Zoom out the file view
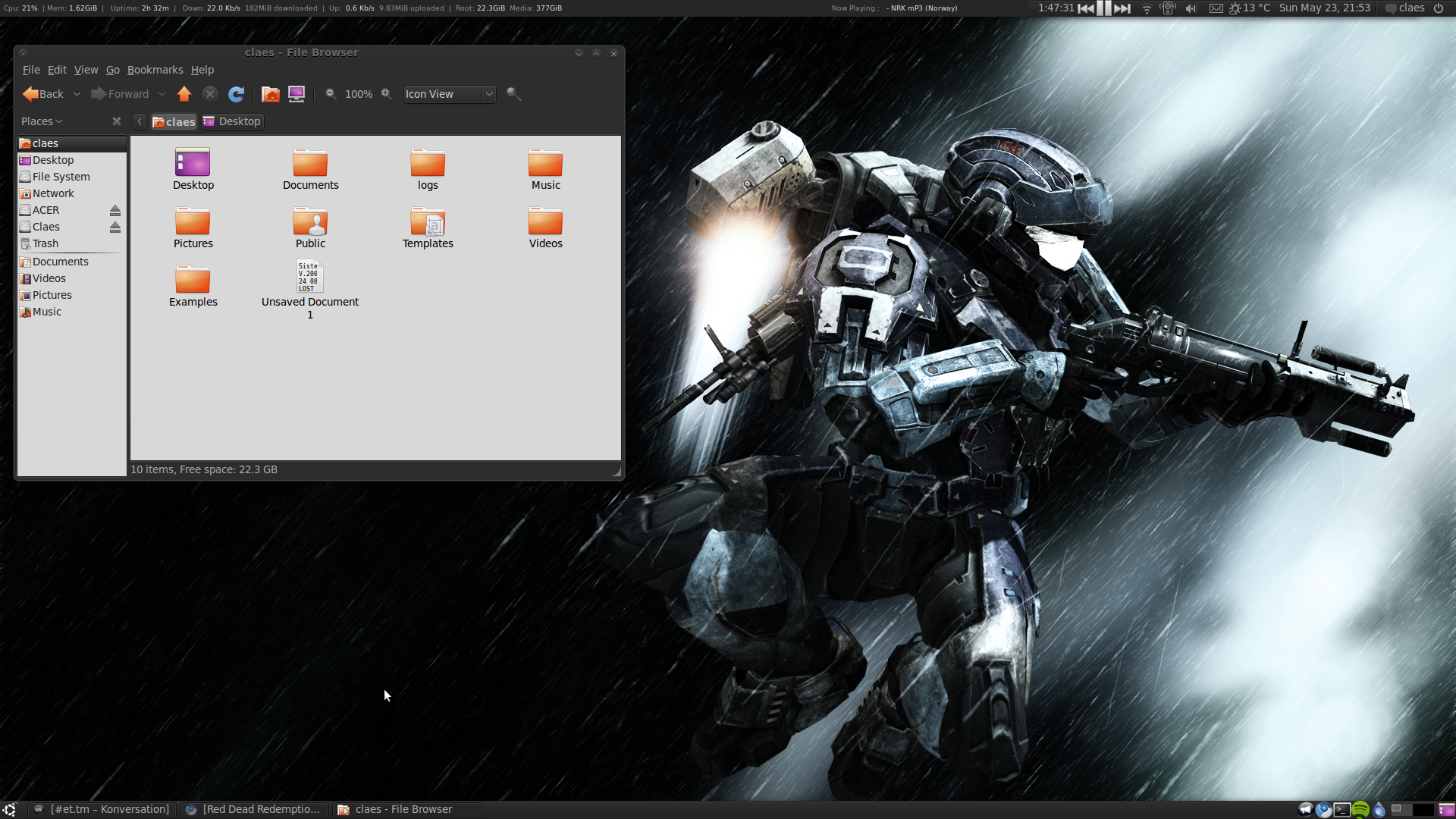 (x=331, y=94)
